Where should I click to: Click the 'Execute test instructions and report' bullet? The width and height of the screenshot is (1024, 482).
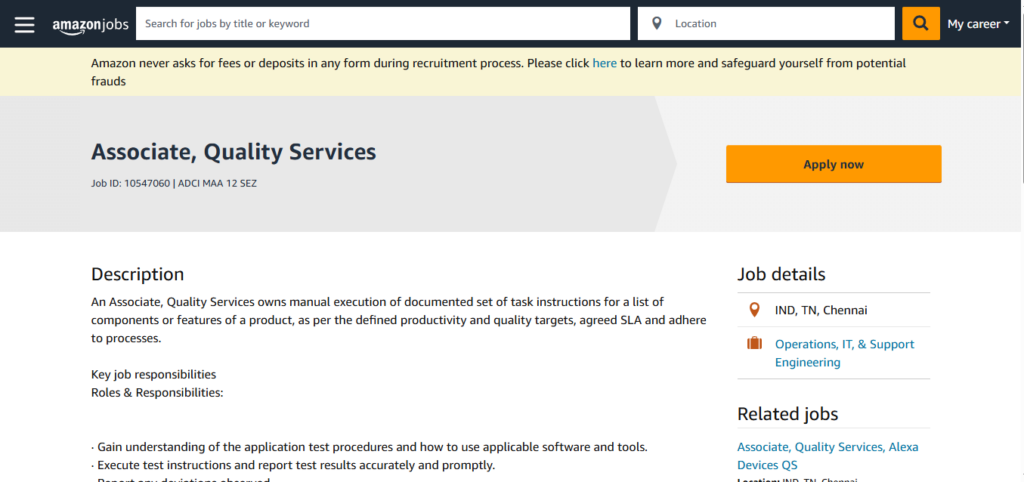[x=293, y=466]
